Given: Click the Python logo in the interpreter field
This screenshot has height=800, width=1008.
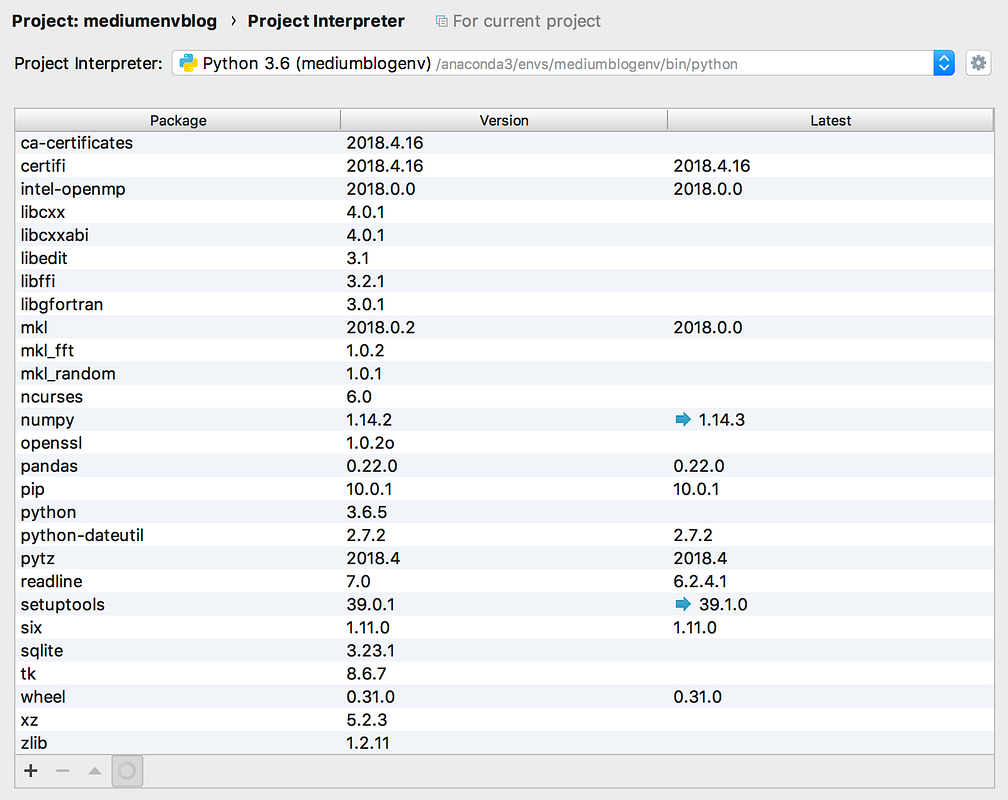Looking at the screenshot, I should [x=186, y=62].
